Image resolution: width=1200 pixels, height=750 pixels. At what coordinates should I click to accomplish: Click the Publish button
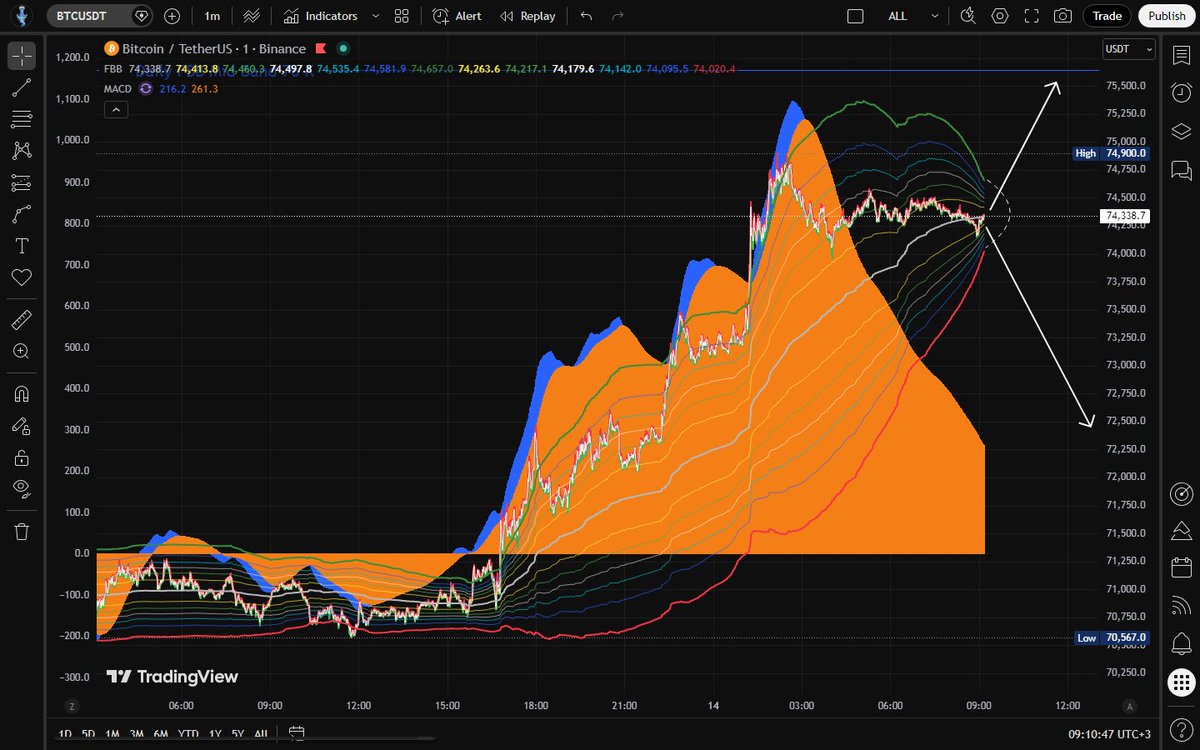(1166, 16)
